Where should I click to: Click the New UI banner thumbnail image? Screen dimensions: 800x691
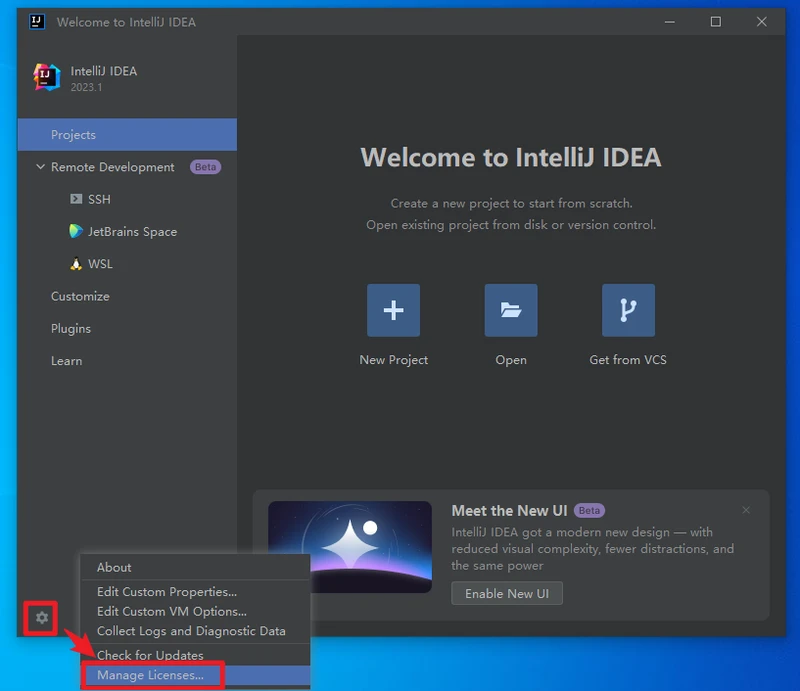[350, 547]
